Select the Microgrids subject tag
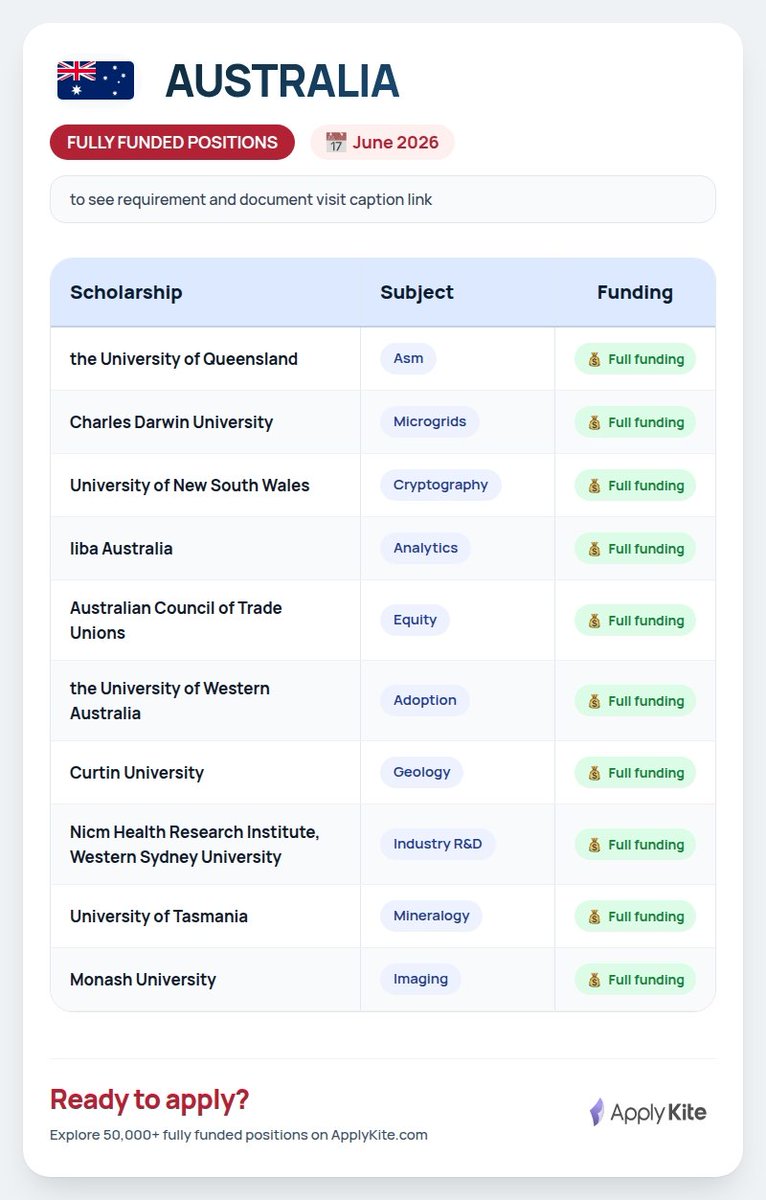The height and width of the screenshot is (1200, 766). [x=430, y=422]
